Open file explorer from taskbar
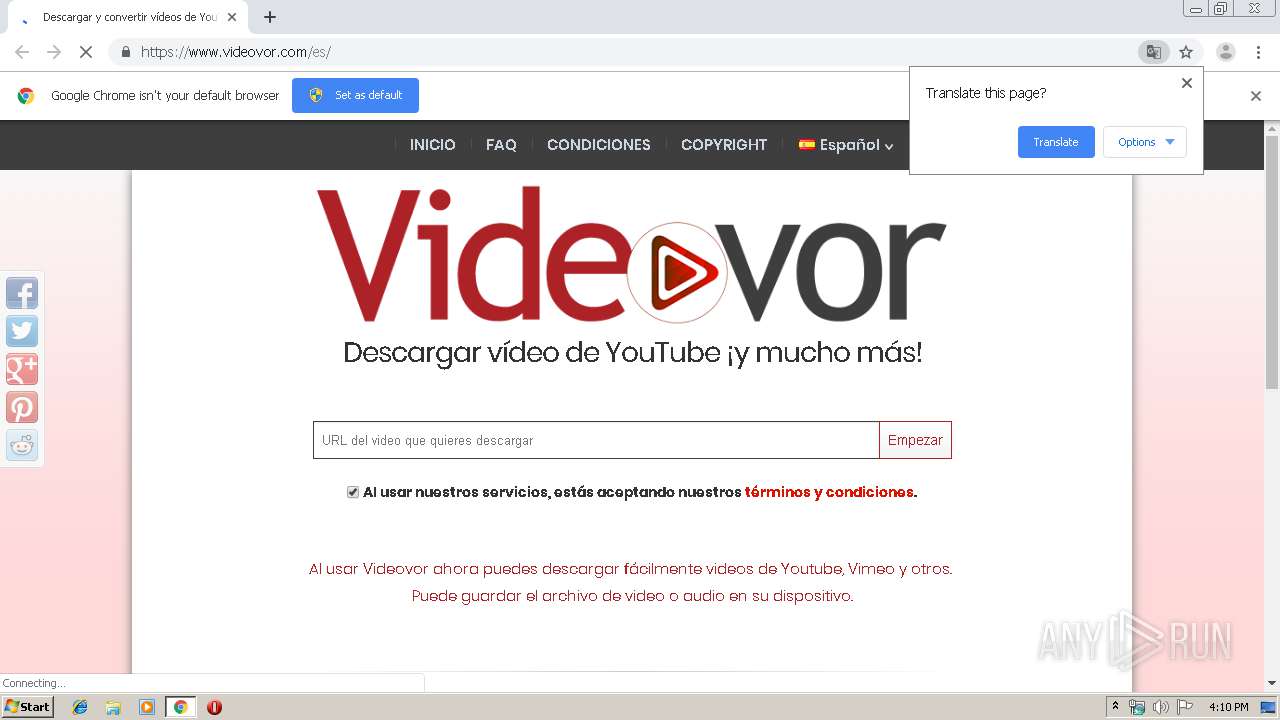 tap(113, 707)
